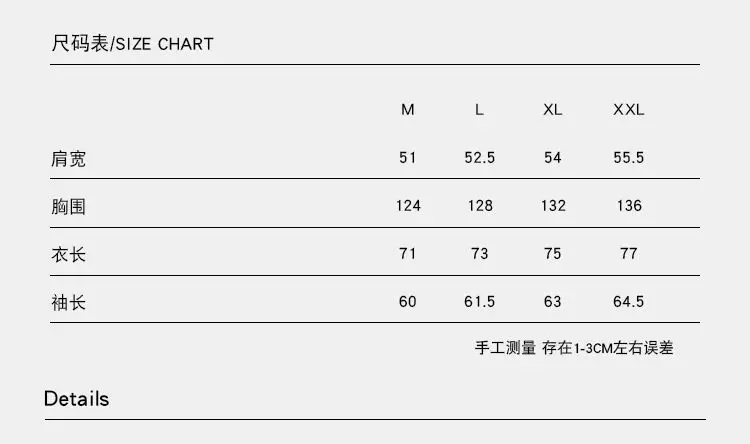Click the 尺码表/SIZE CHART heading
The width and height of the screenshot is (750, 444).
pyautogui.click(x=132, y=44)
